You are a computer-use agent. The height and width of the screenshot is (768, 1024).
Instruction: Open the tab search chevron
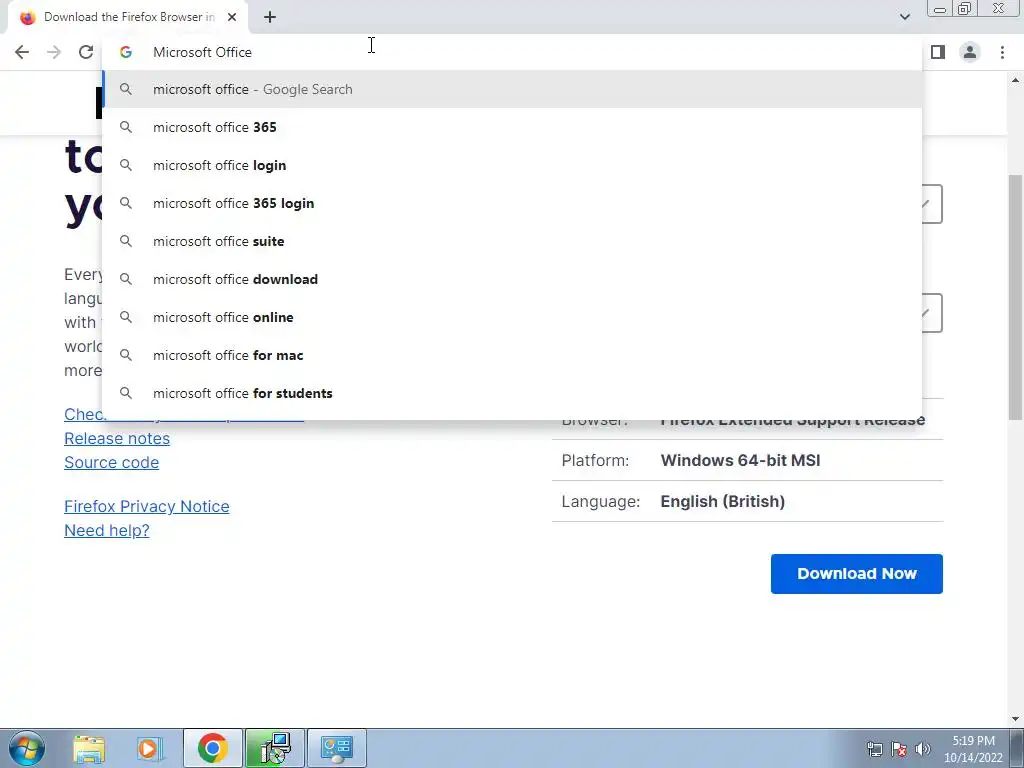[x=904, y=17]
